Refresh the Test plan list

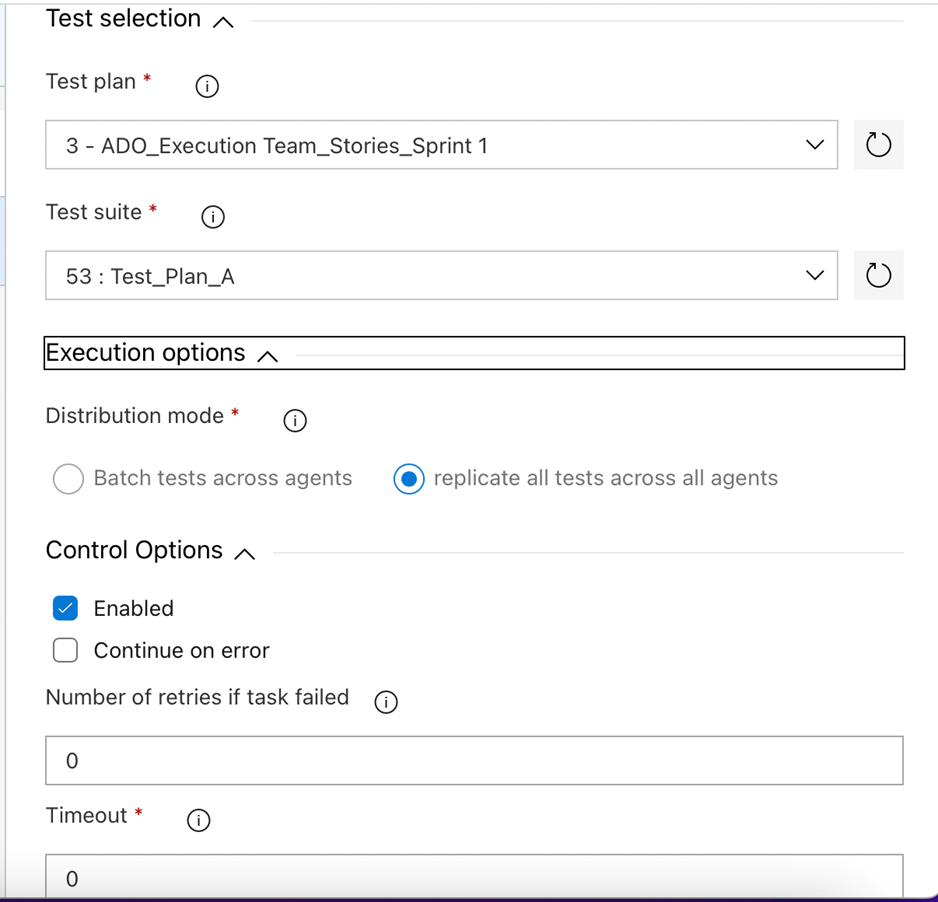878,146
